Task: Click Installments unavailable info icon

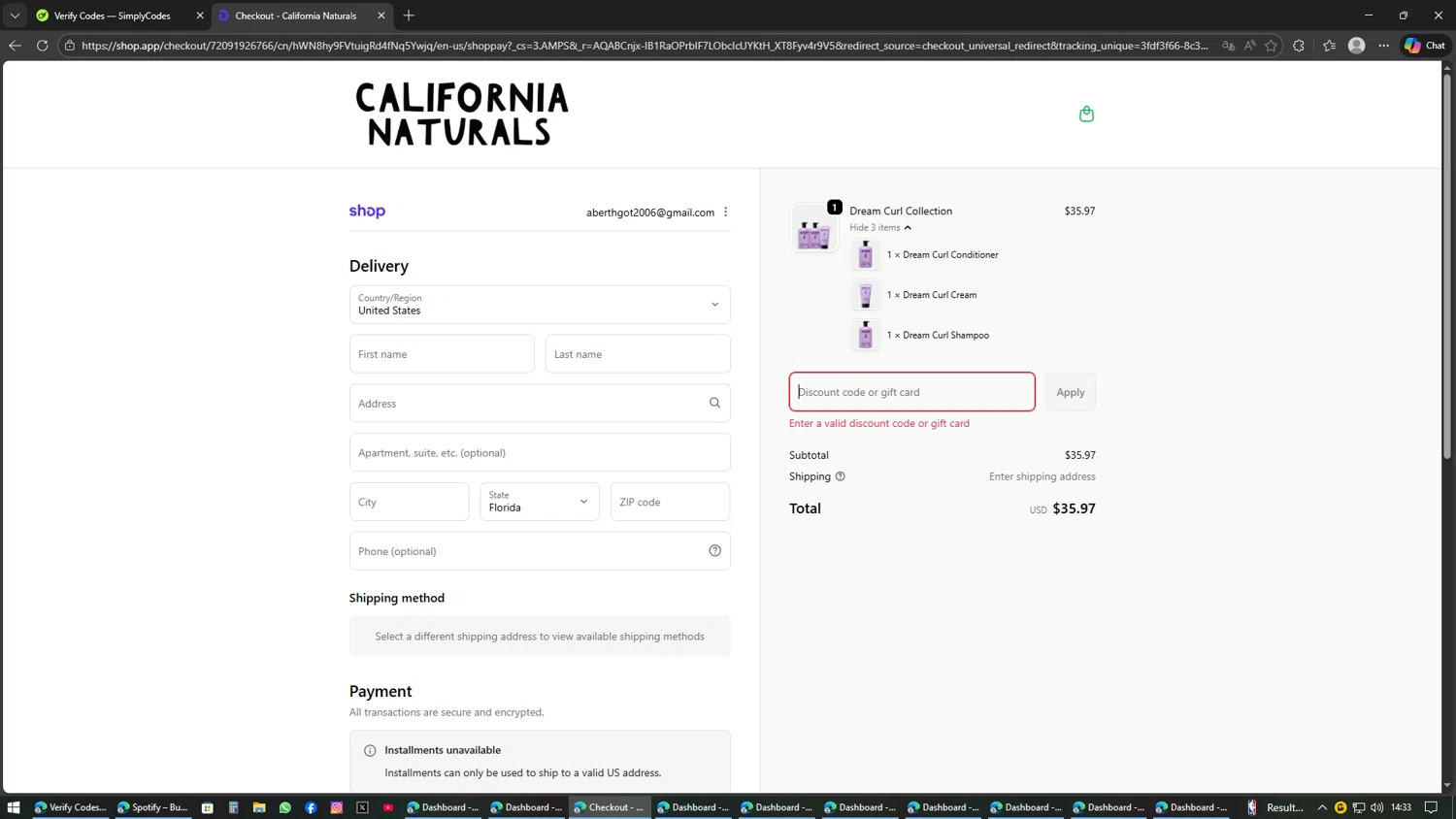Action: pos(370,750)
